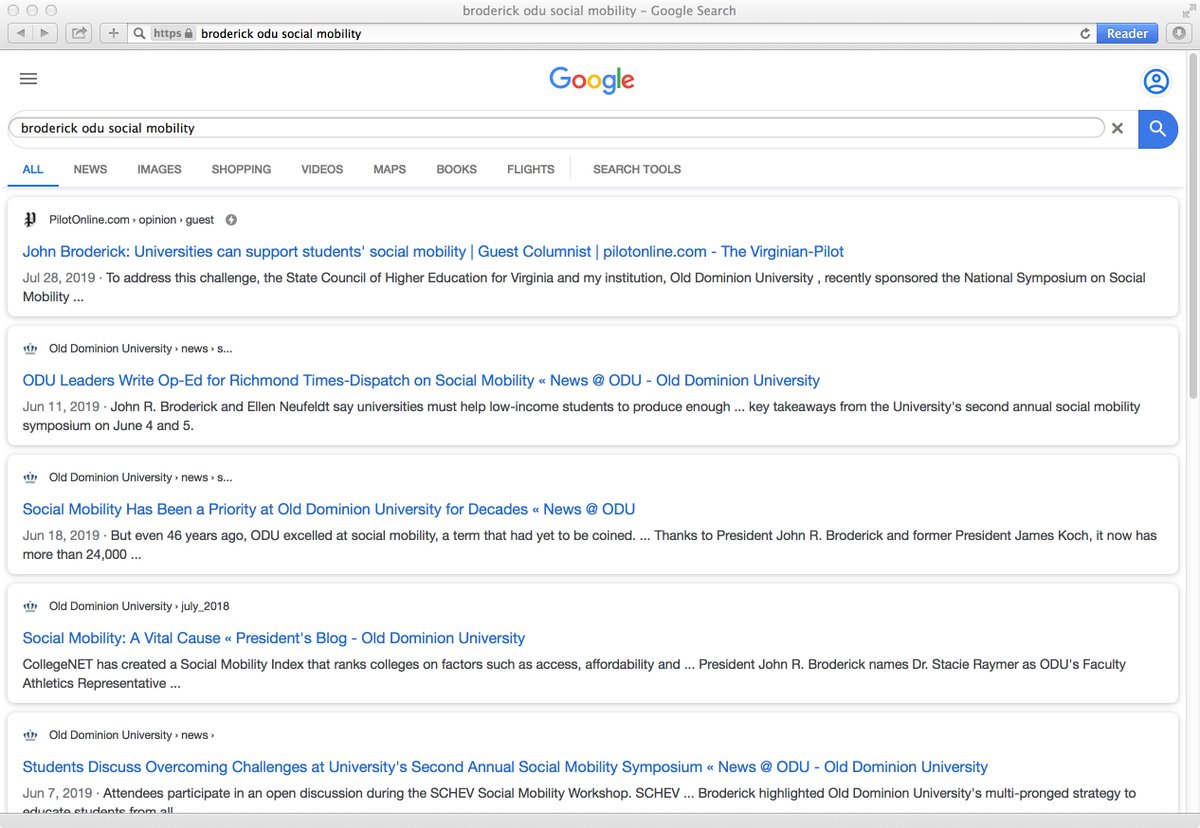Open Social Mobility Has Been a Priority link

[329, 510]
